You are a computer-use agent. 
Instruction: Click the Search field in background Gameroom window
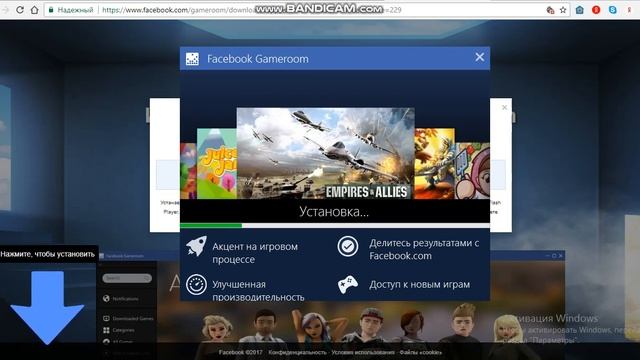coord(127,278)
